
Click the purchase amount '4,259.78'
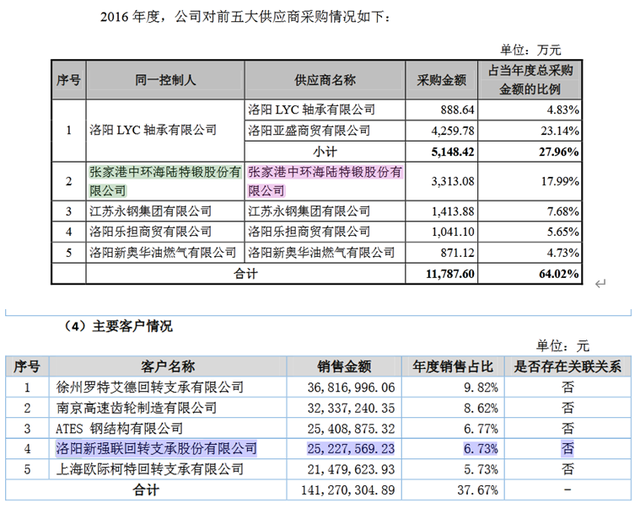(453, 131)
